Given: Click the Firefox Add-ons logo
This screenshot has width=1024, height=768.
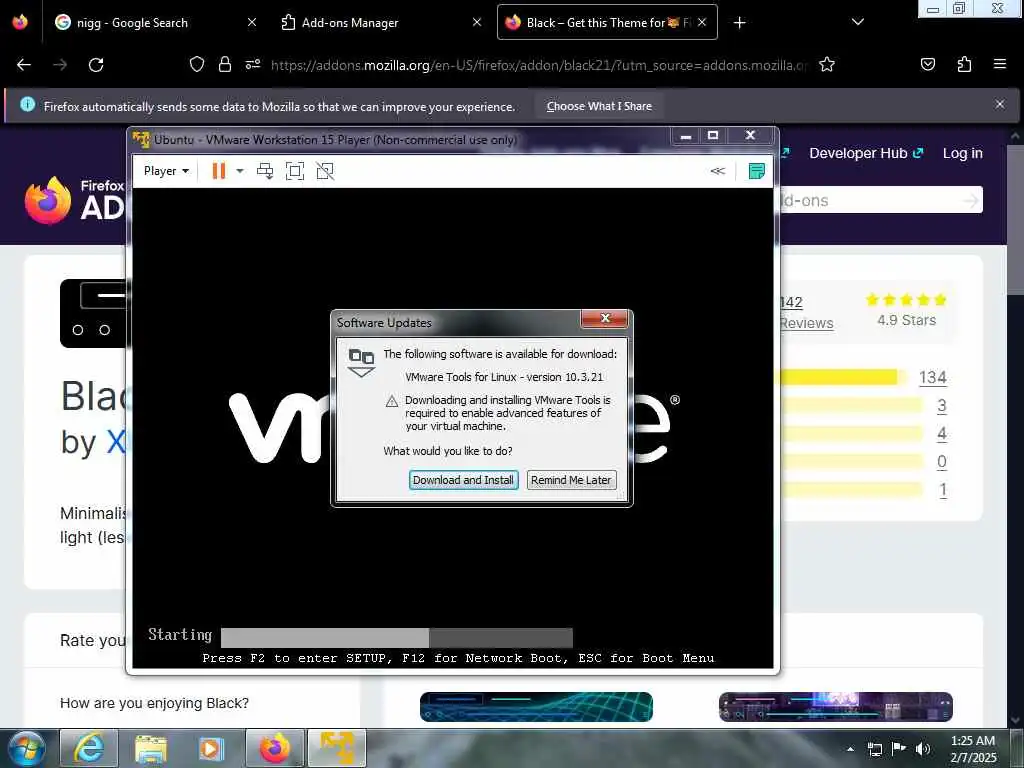Looking at the screenshot, I should 75,200.
